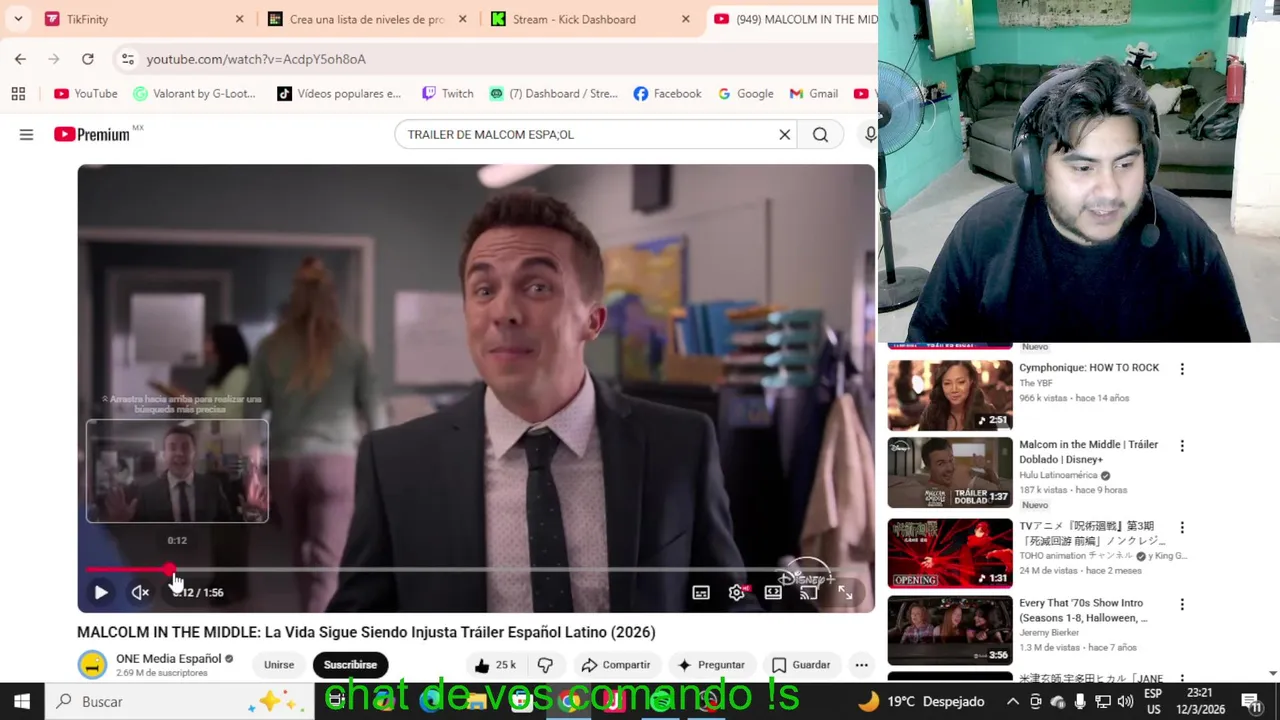Open the YouTube hamburger guide menu
Image resolution: width=1280 pixels, height=720 pixels.
(x=26, y=135)
